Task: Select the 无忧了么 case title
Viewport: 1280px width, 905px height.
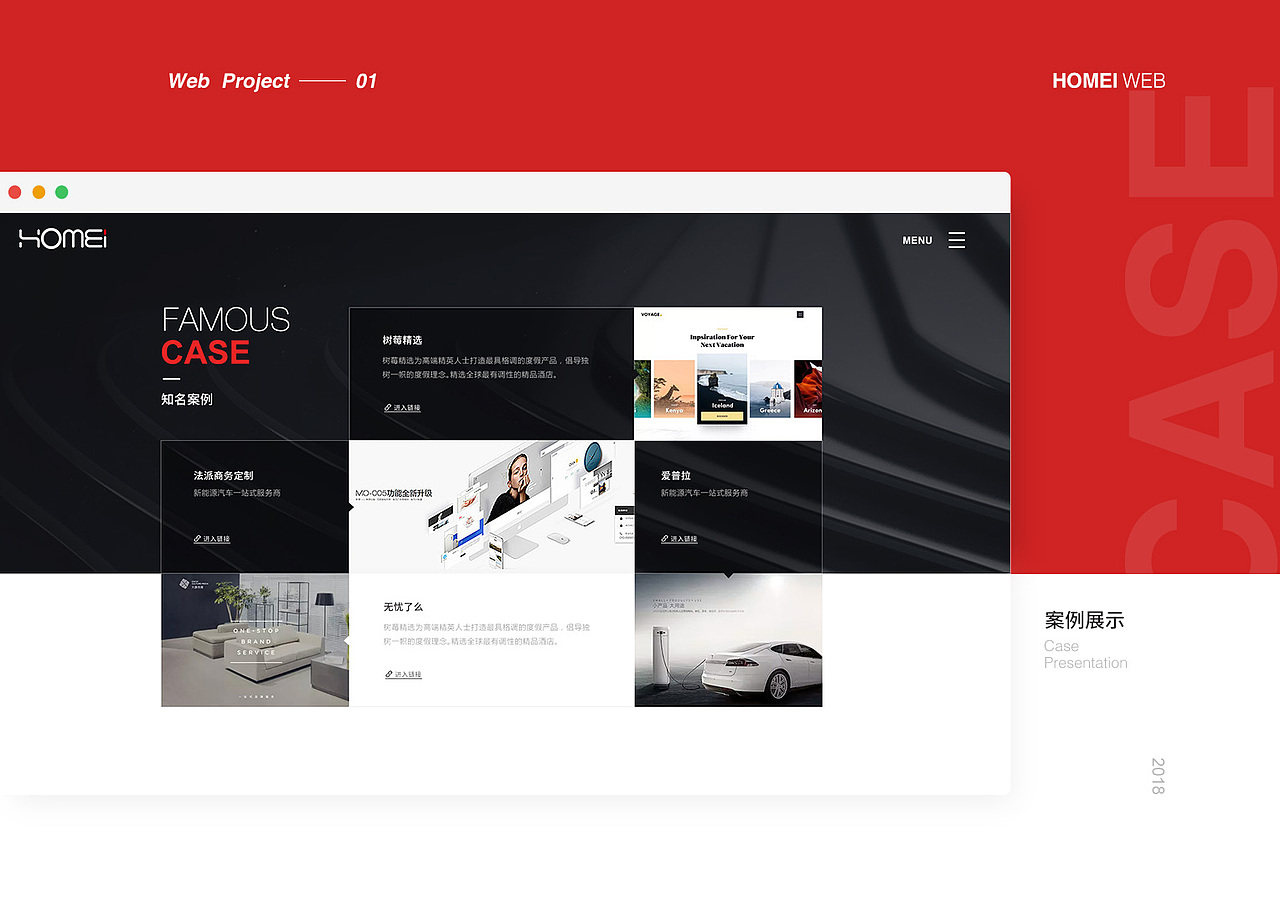Action: tap(403, 607)
